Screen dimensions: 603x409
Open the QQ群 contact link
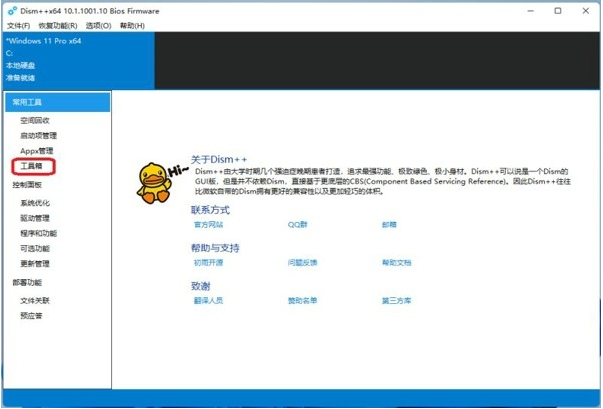[298, 226]
